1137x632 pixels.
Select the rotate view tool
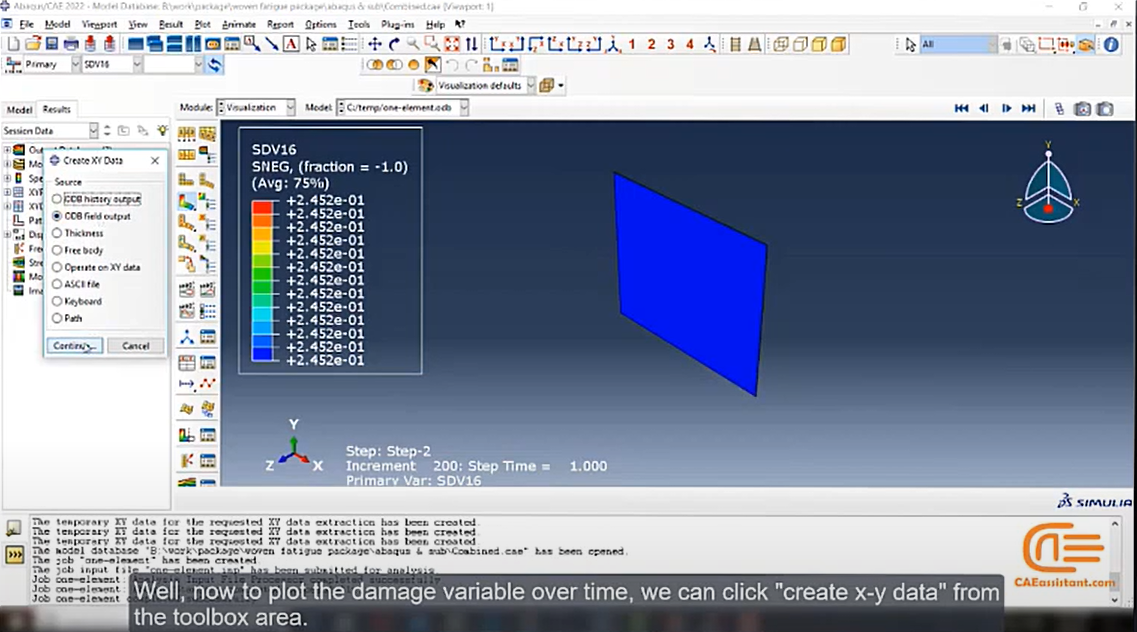click(x=394, y=44)
